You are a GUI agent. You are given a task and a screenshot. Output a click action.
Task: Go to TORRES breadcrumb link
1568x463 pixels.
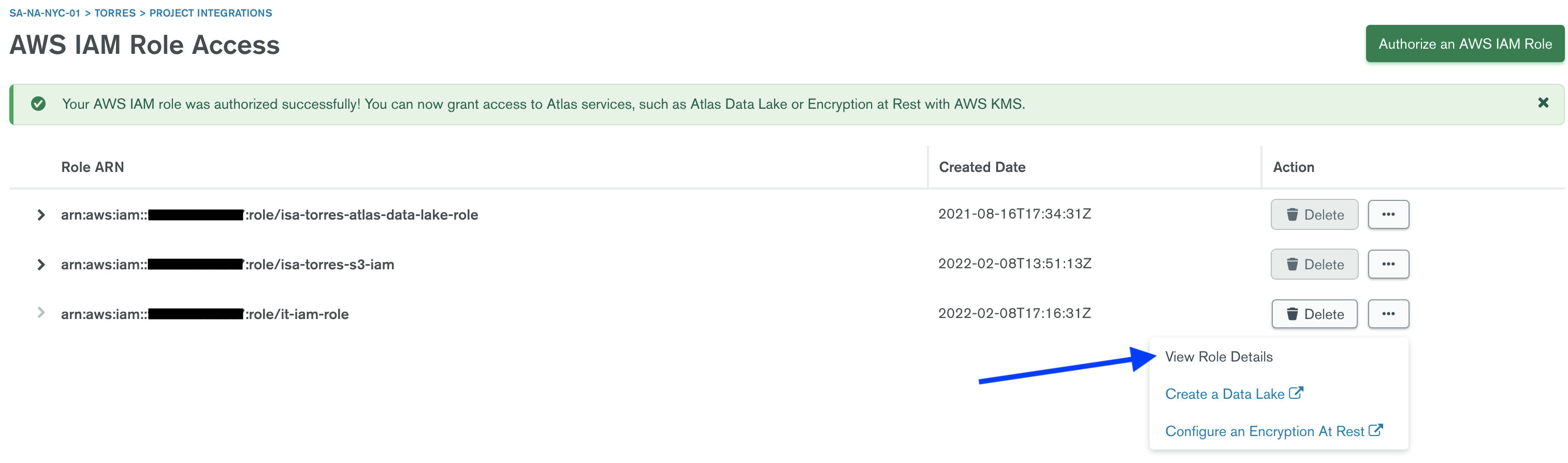point(115,13)
